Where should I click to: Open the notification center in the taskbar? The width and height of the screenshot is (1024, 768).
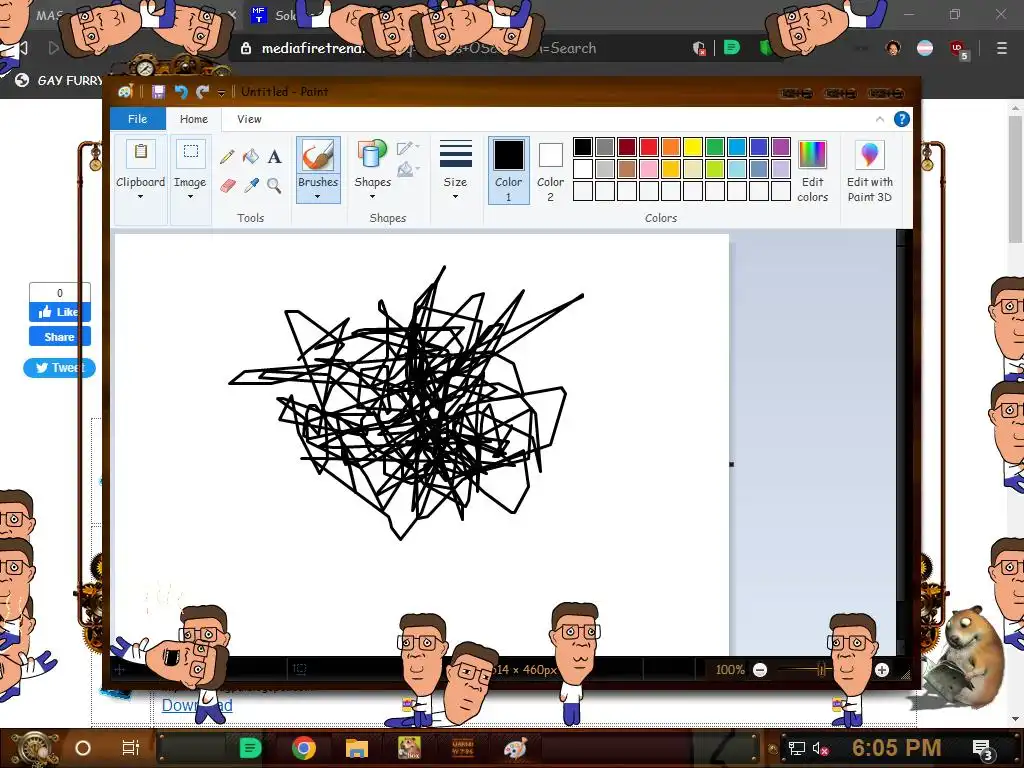point(983,748)
